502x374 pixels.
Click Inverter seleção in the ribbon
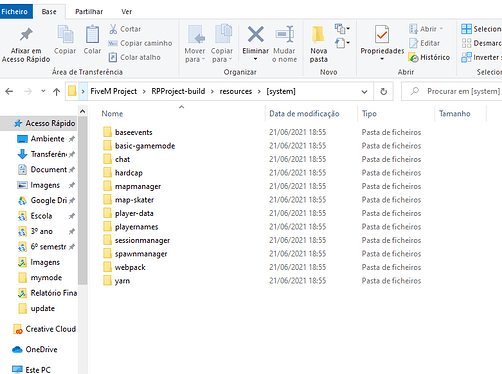(481, 57)
